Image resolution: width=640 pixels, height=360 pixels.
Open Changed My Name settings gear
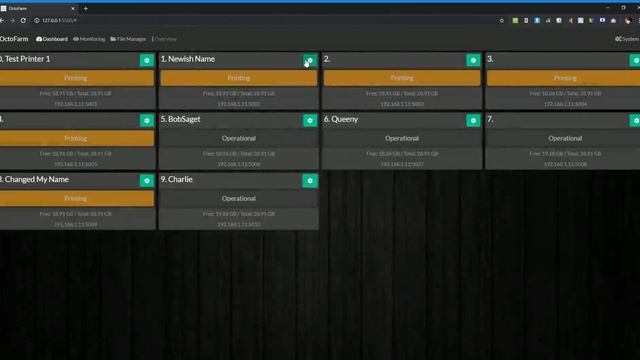147,180
